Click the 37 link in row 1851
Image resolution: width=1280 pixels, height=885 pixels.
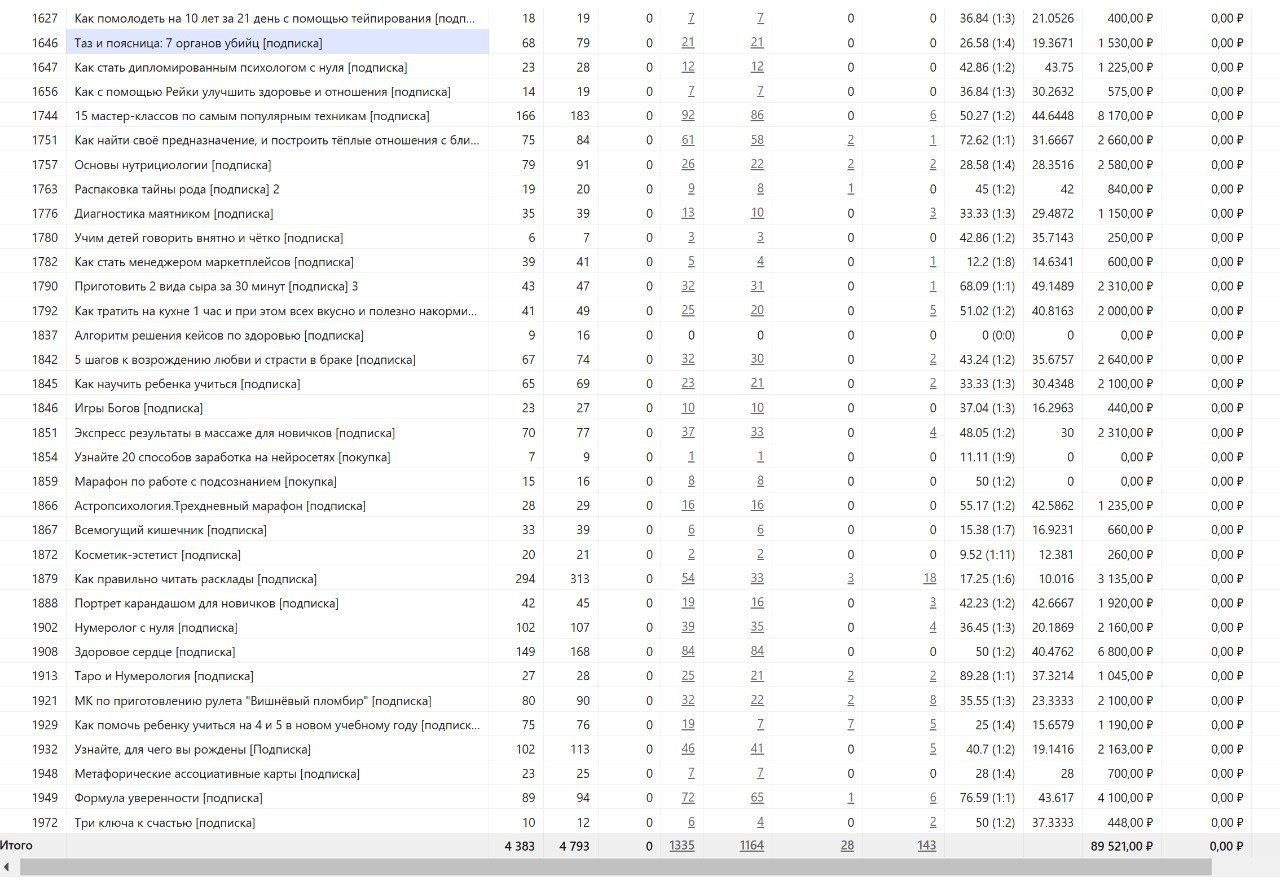pyautogui.click(x=688, y=433)
